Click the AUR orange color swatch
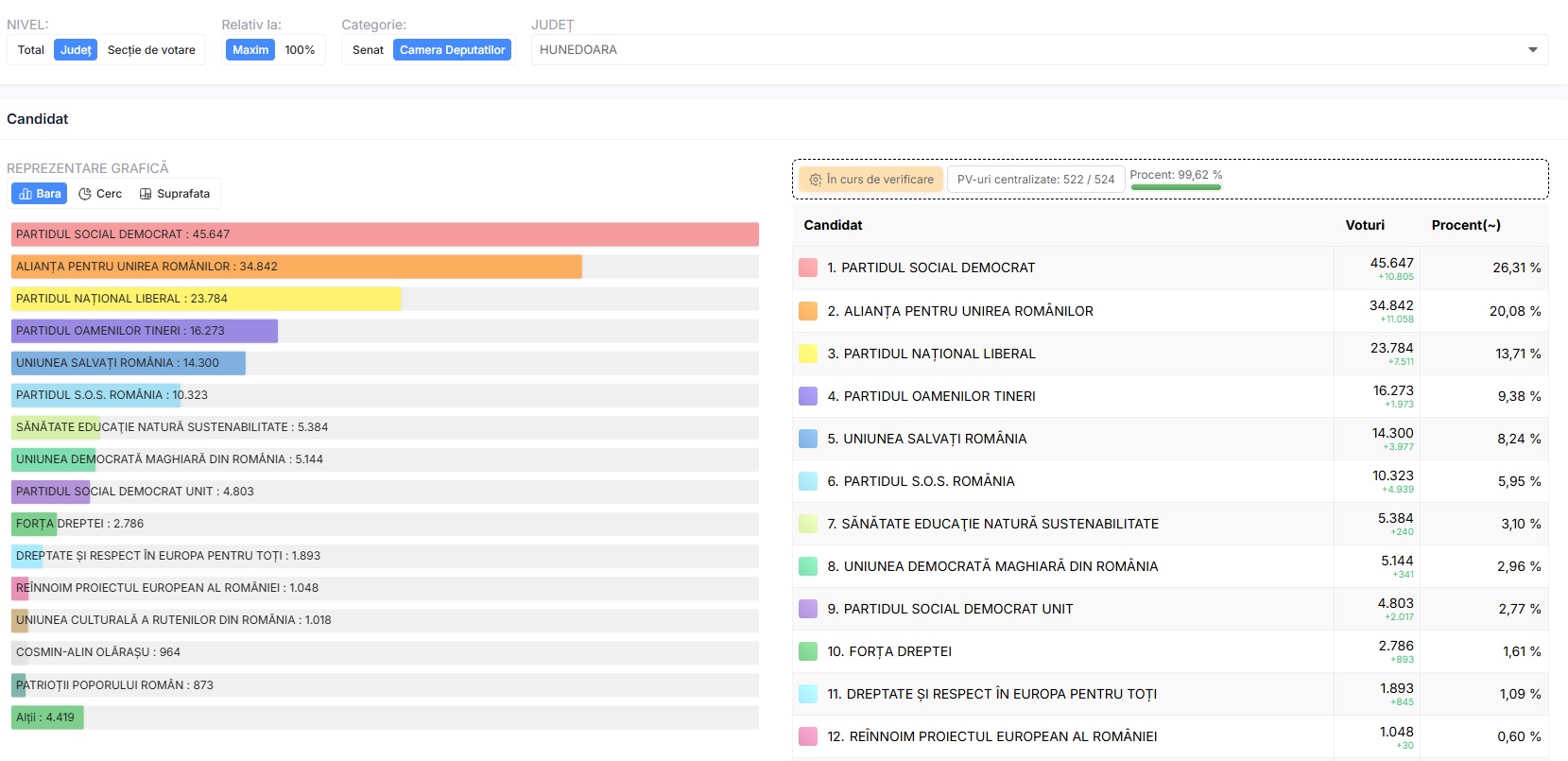Viewport: 1568px width, 761px height. pos(808,311)
